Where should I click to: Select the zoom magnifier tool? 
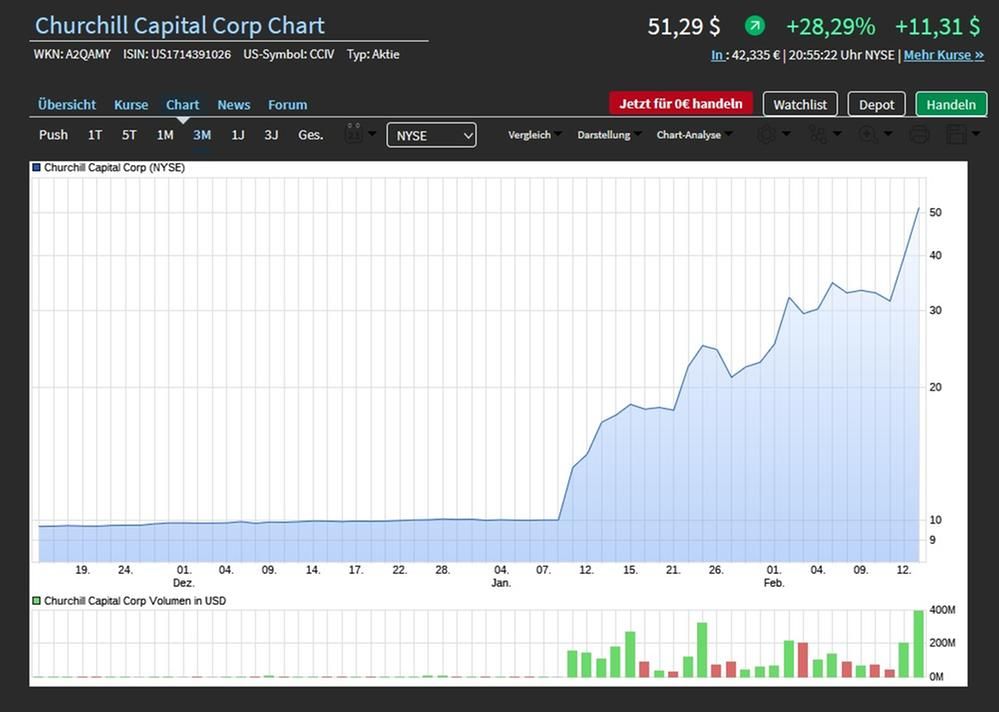(868, 134)
